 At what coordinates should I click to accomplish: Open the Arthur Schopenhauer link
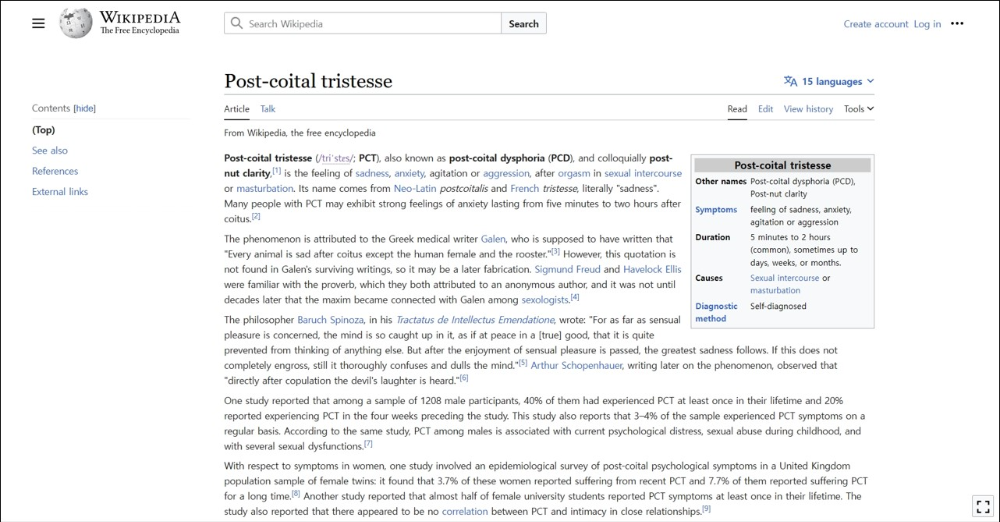(576, 366)
